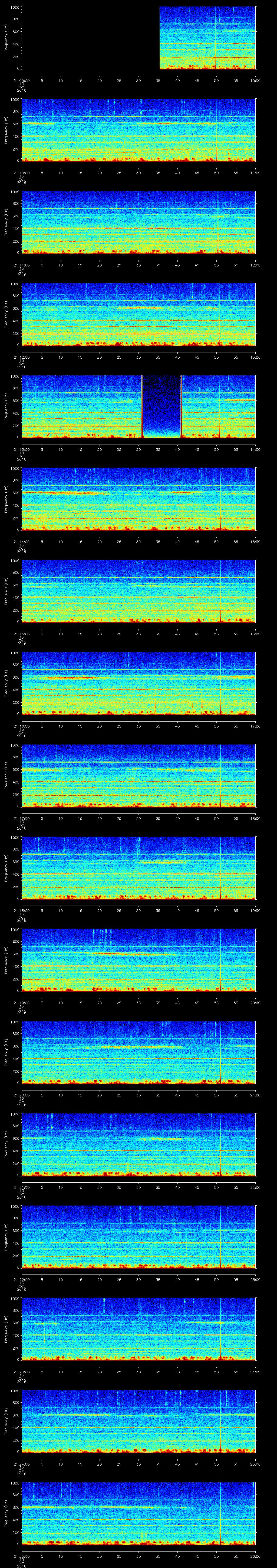Select the spectrogram starting at 21:12:00
Image resolution: width=277 pixels, height=1568 pixels.
point(138,315)
